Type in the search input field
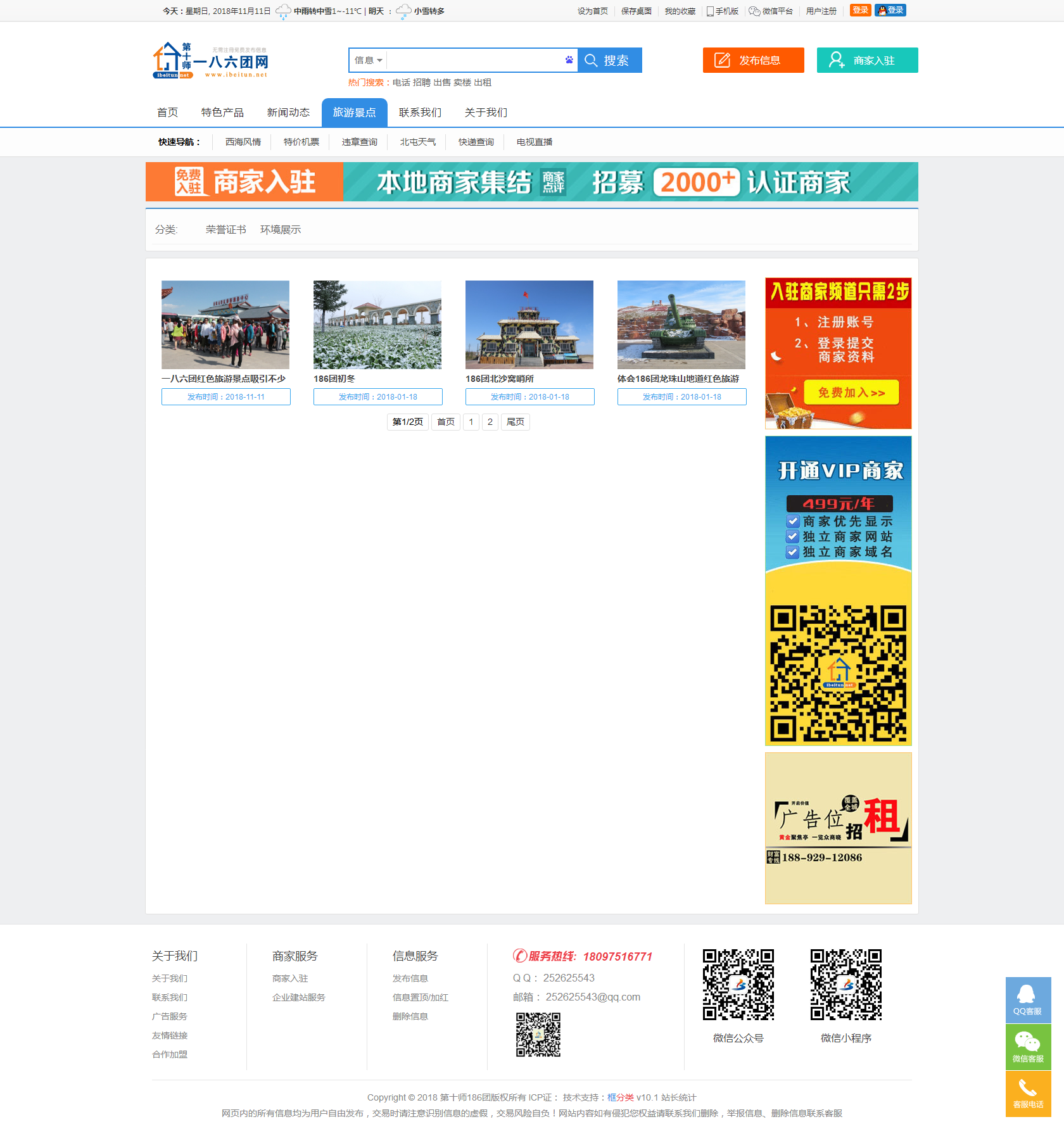Image resolution: width=1064 pixels, height=1143 pixels. [475, 60]
